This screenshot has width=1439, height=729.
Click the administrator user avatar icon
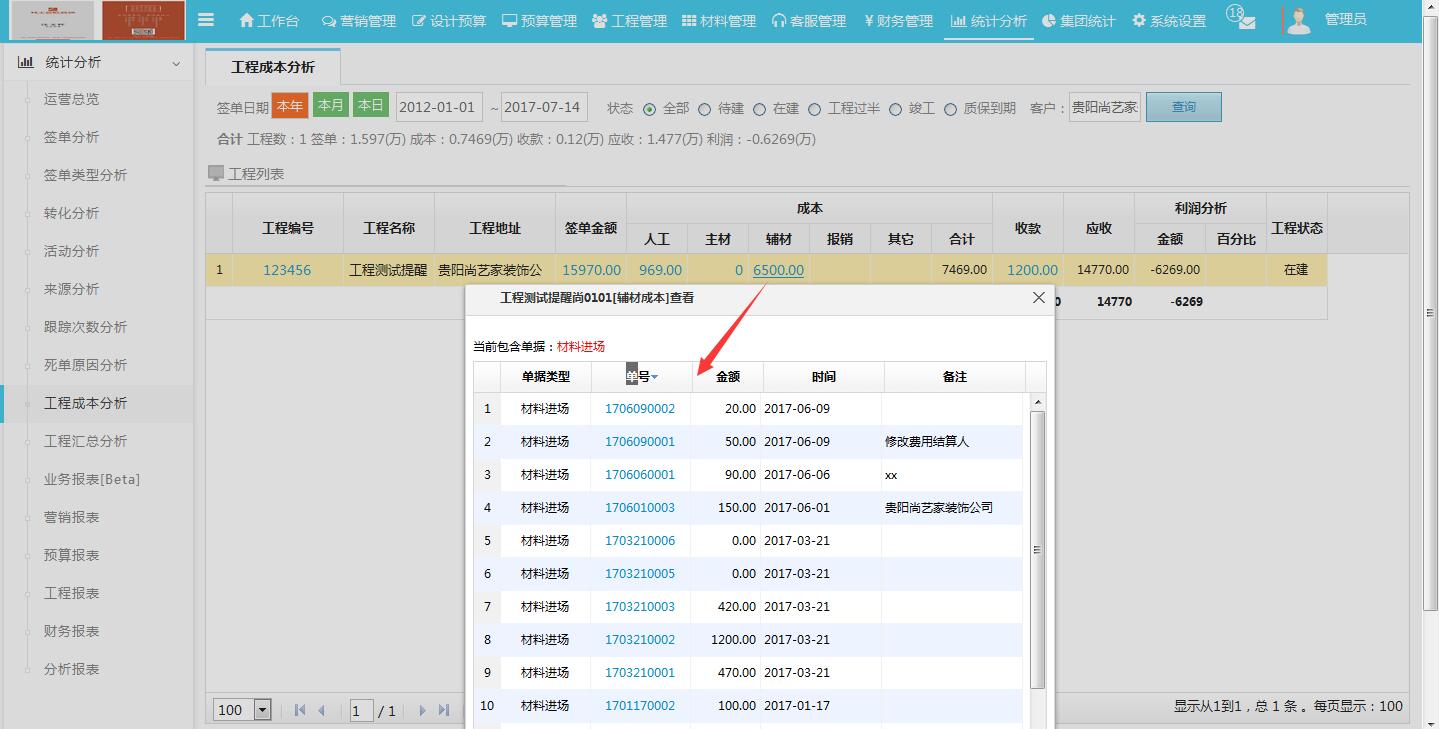pyautogui.click(x=1298, y=21)
